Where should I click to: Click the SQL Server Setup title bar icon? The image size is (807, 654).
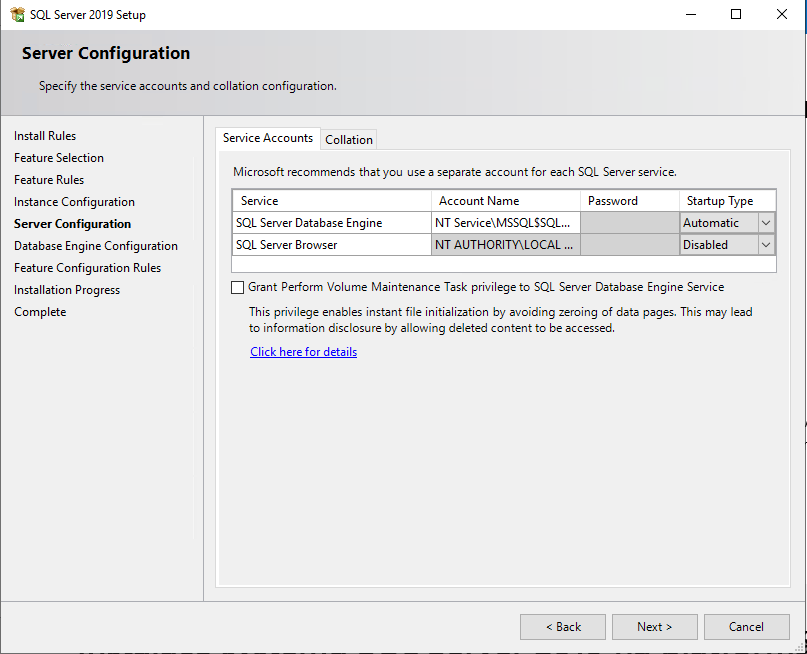[17, 14]
